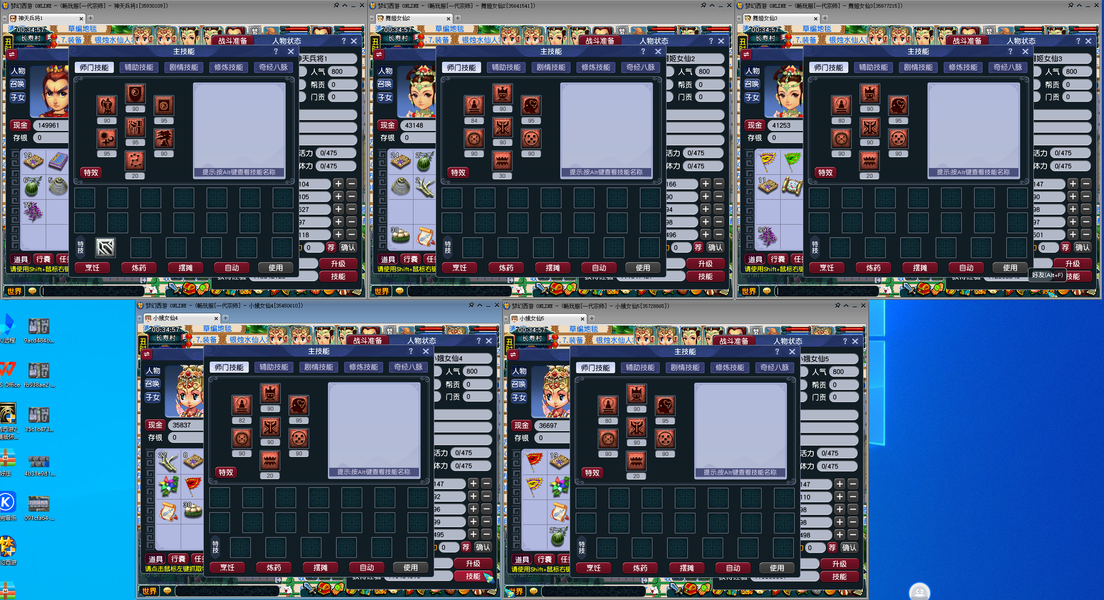Open 子女 side tab in 小姨女仙4 window
The image size is (1104, 600).
153,397
